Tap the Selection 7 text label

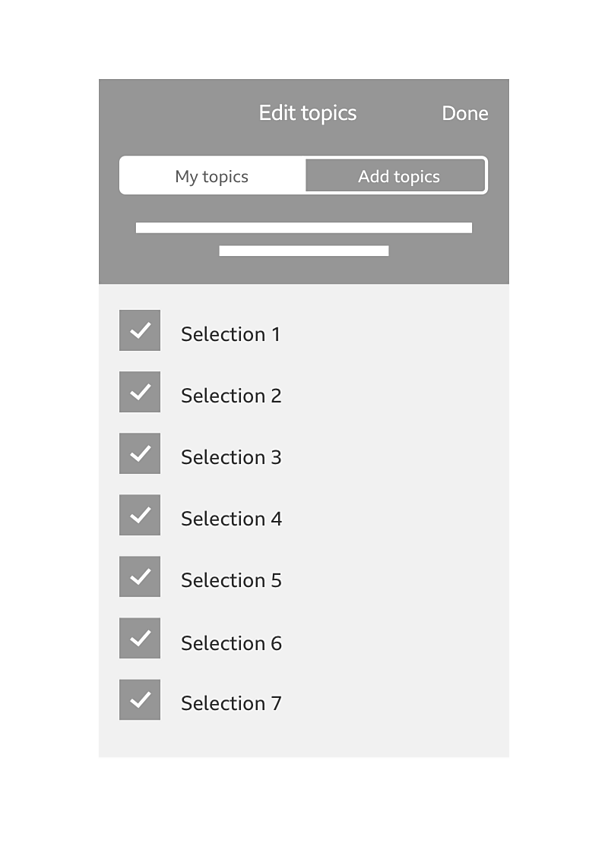pyautogui.click(x=231, y=703)
